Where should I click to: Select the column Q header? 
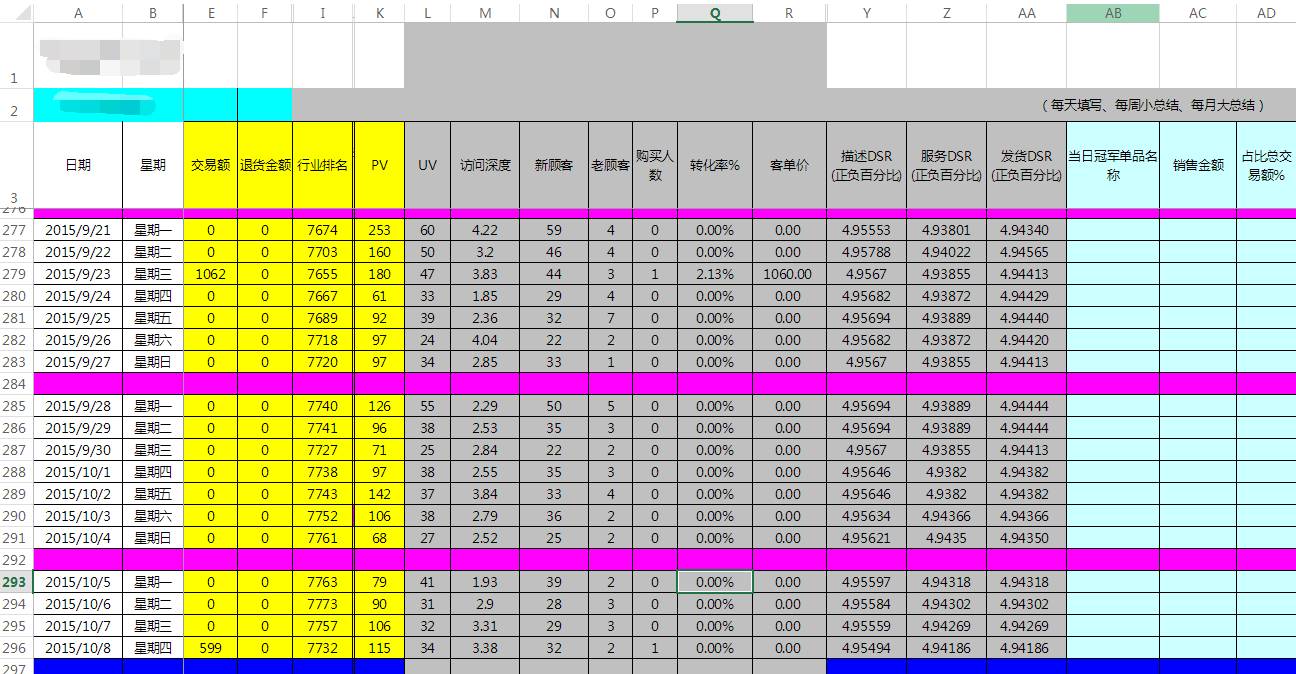(x=714, y=13)
